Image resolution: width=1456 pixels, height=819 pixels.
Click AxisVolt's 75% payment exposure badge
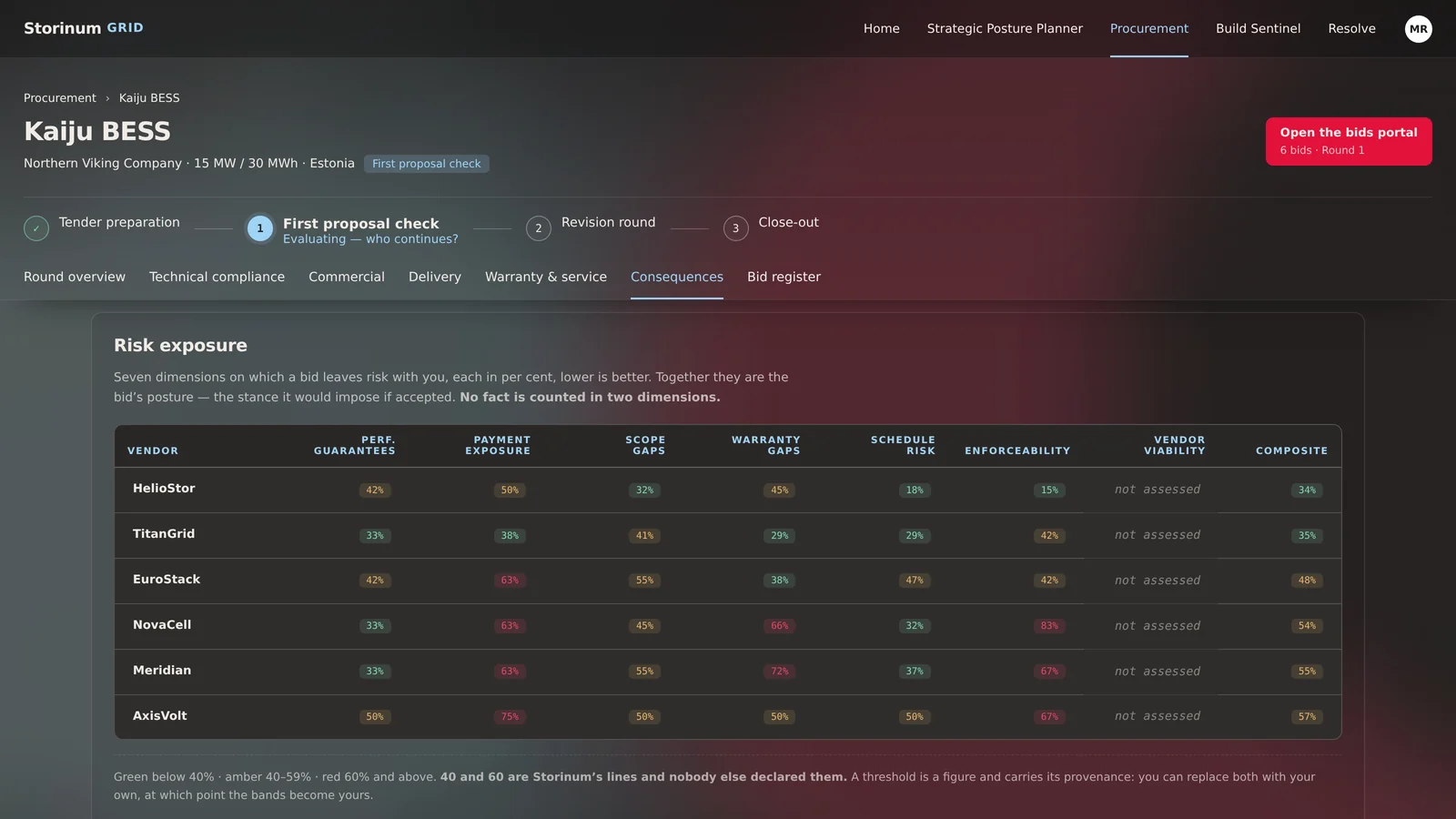[x=510, y=717]
